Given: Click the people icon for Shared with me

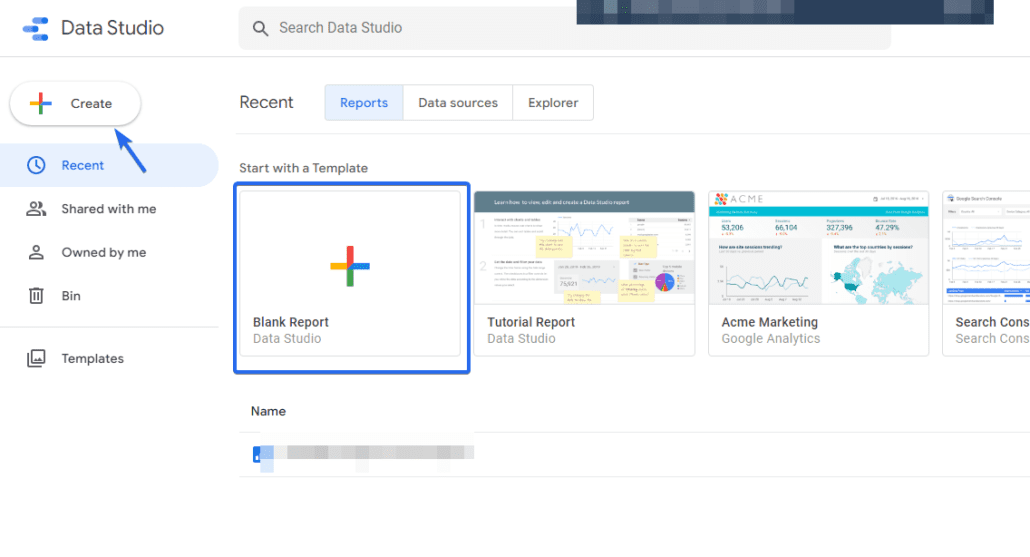Looking at the screenshot, I should click(36, 209).
